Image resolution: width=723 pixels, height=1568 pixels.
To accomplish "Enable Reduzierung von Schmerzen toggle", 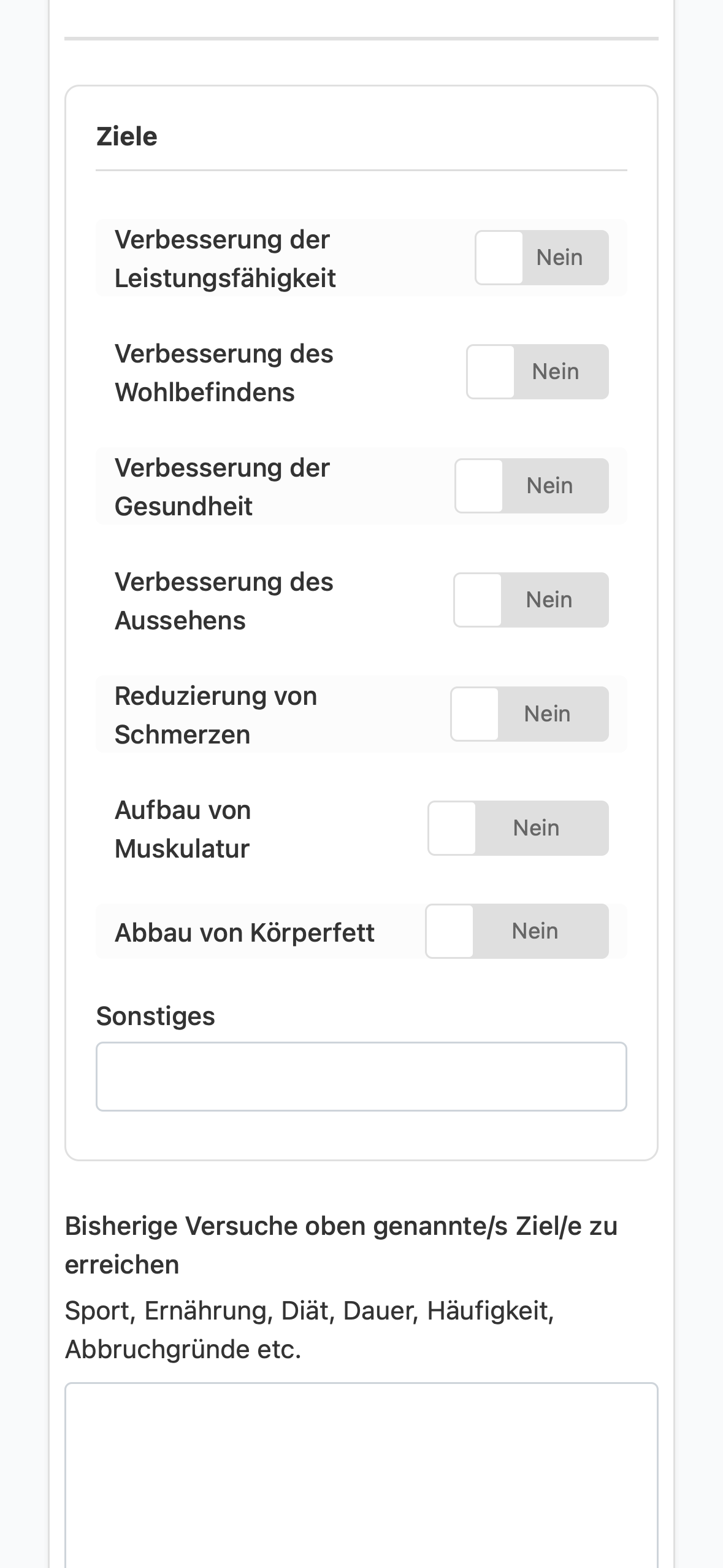I will tap(529, 714).
